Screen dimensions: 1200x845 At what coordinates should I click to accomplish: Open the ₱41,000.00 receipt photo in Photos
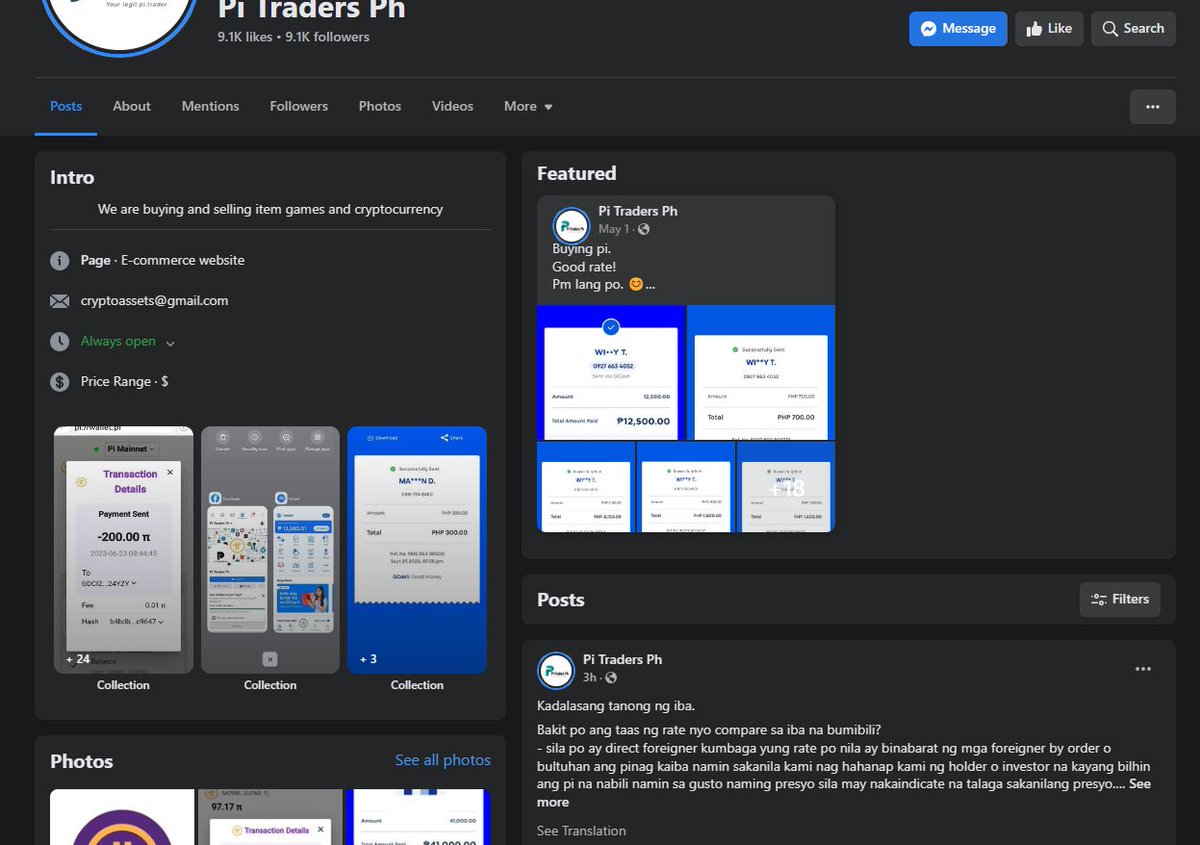(x=418, y=817)
